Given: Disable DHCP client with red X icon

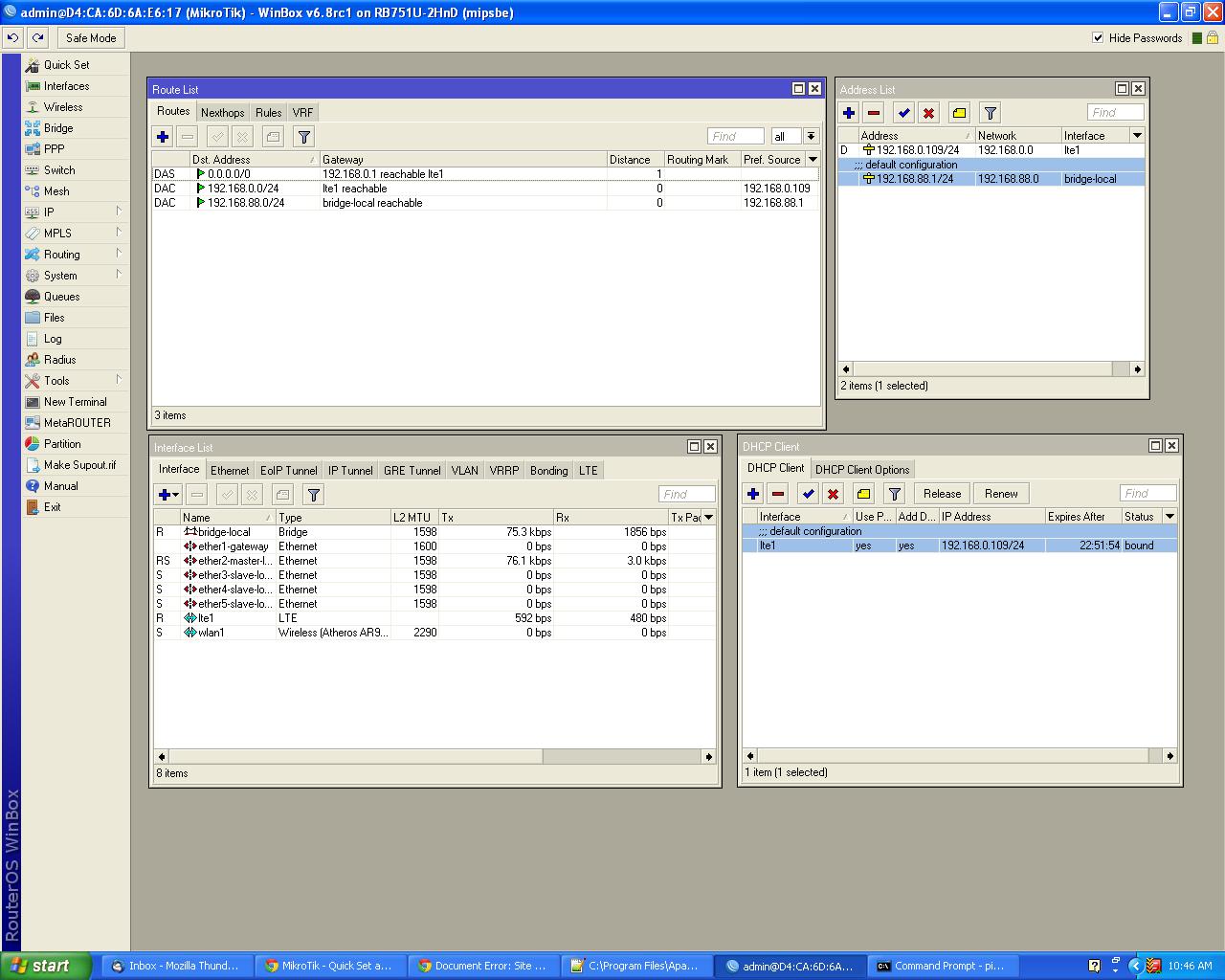Looking at the screenshot, I should tap(834, 494).
